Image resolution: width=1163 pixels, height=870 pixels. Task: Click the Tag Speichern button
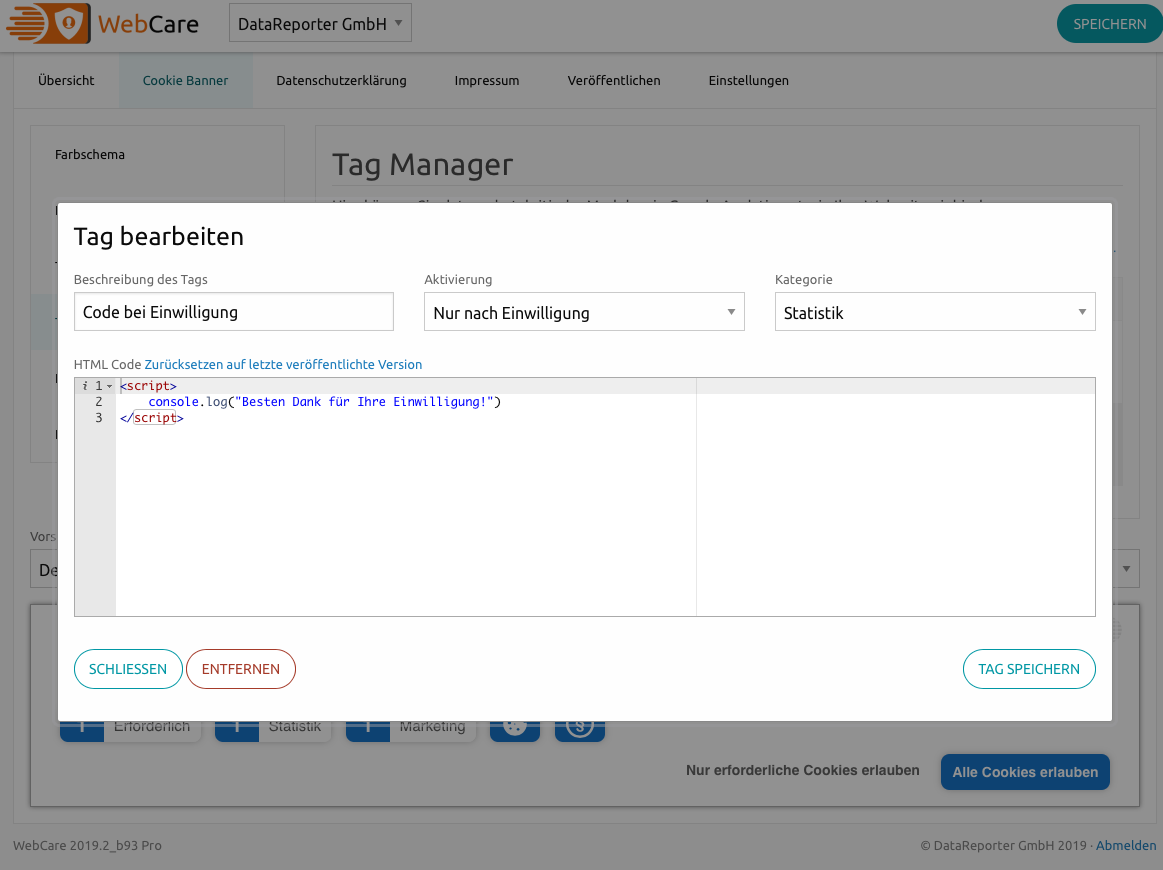(x=1029, y=669)
